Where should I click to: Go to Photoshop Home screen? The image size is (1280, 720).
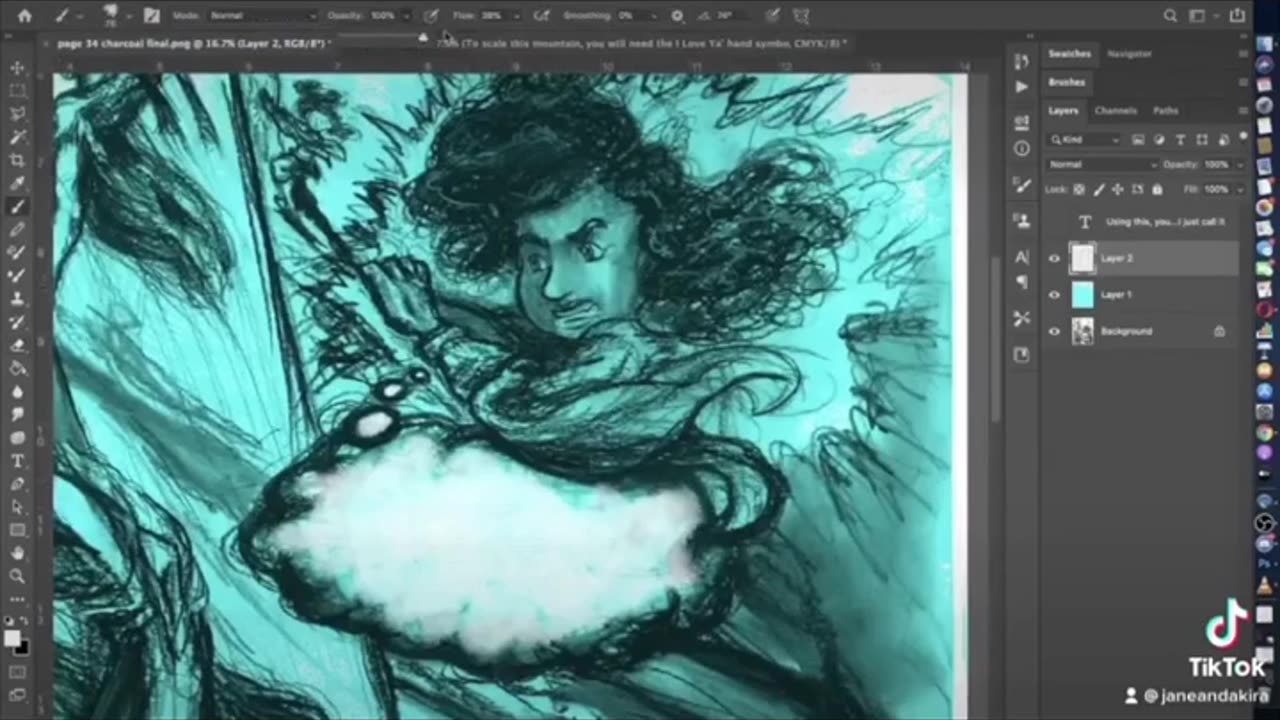pyautogui.click(x=24, y=16)
